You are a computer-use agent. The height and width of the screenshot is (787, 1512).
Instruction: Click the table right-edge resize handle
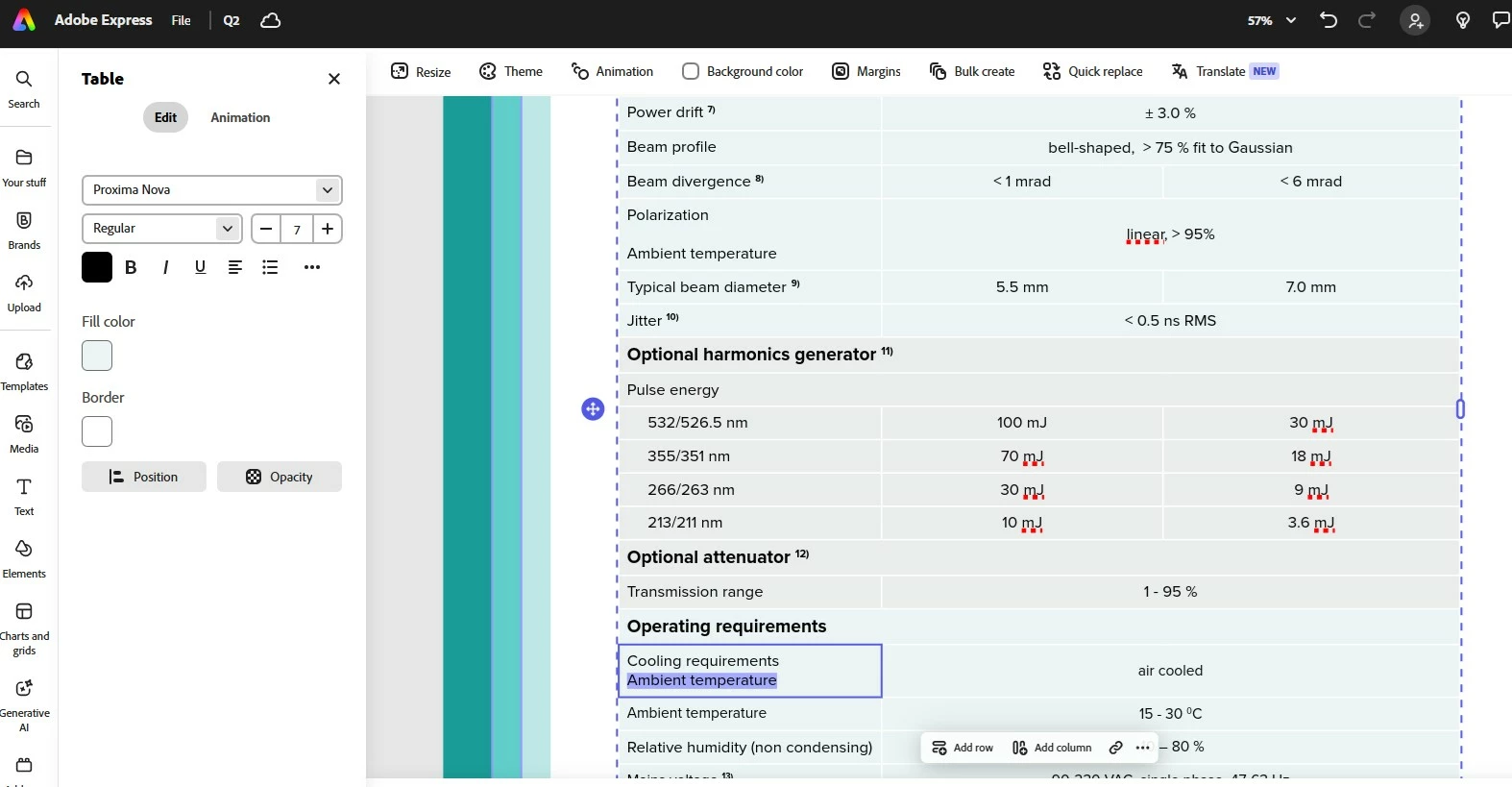(1460, 409)
